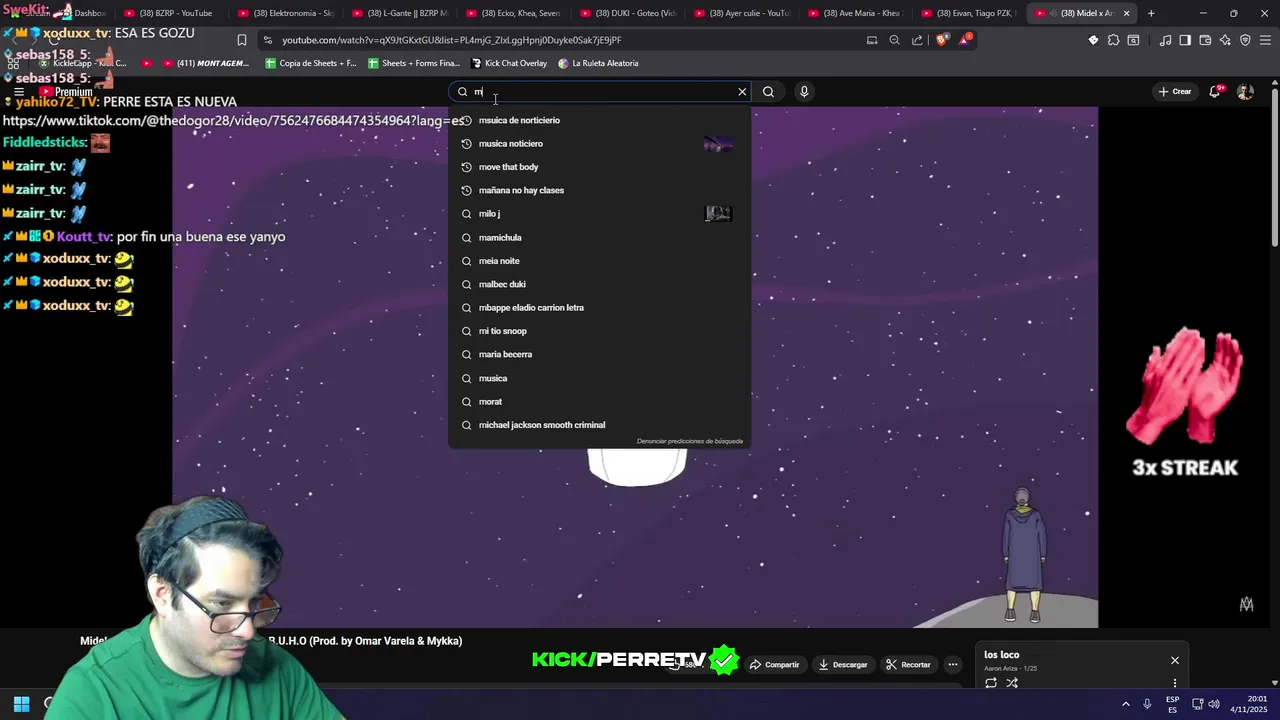
Task: Click the Descargar button
Action: pos(843,664)
